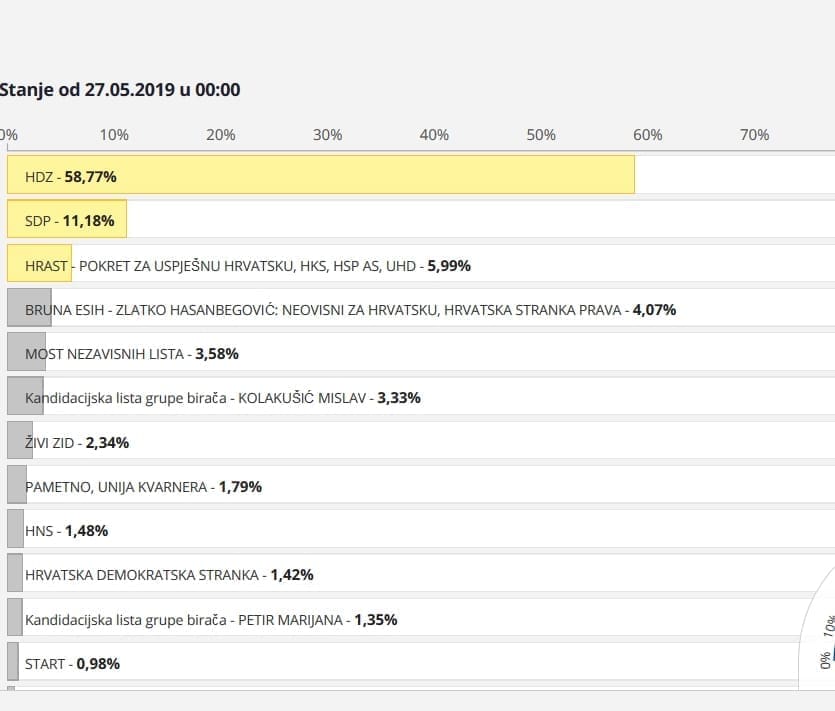
Task: Select the PAMETNO, UNIJA KVARNERA row
Action: click(143, 486)
